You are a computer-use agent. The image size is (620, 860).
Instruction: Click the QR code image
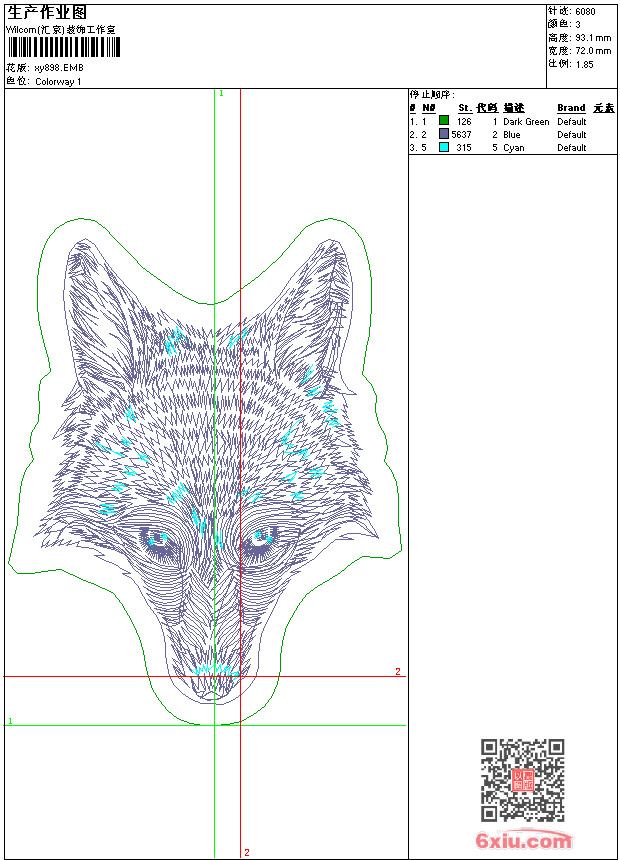(522, 780)
